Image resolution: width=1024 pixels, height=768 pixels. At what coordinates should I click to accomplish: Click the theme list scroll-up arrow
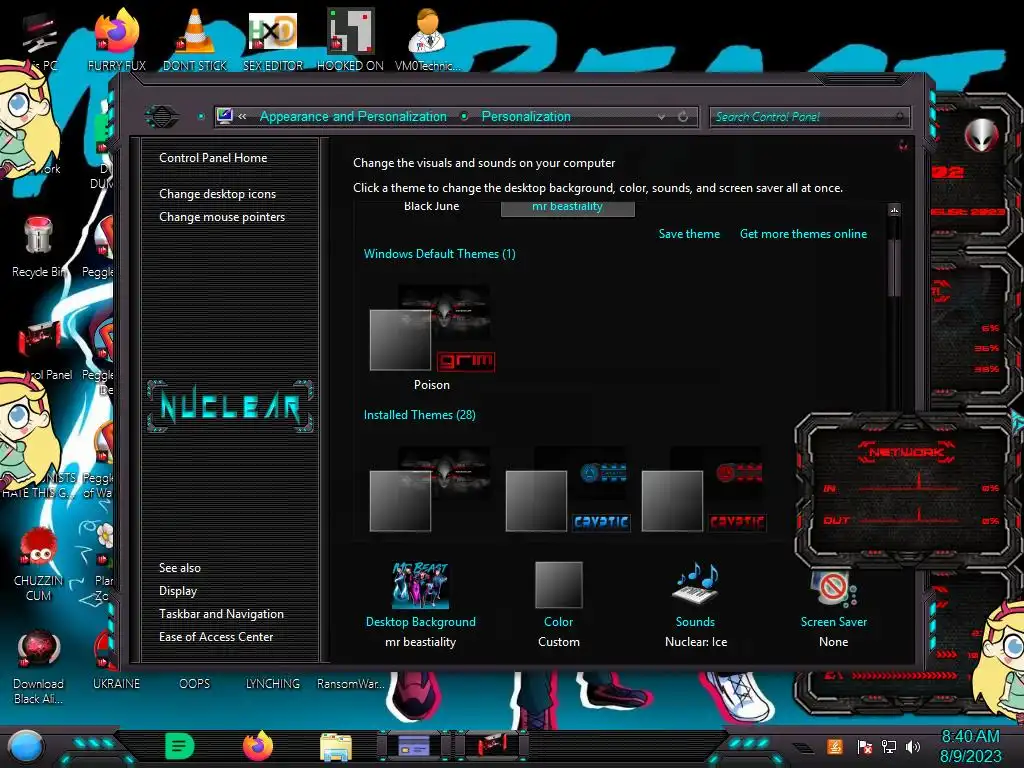click(894, 210)
